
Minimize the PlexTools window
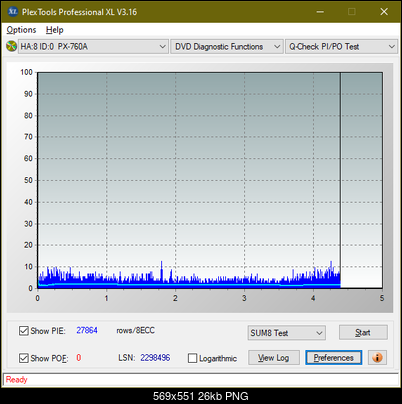tap(320, 12)
